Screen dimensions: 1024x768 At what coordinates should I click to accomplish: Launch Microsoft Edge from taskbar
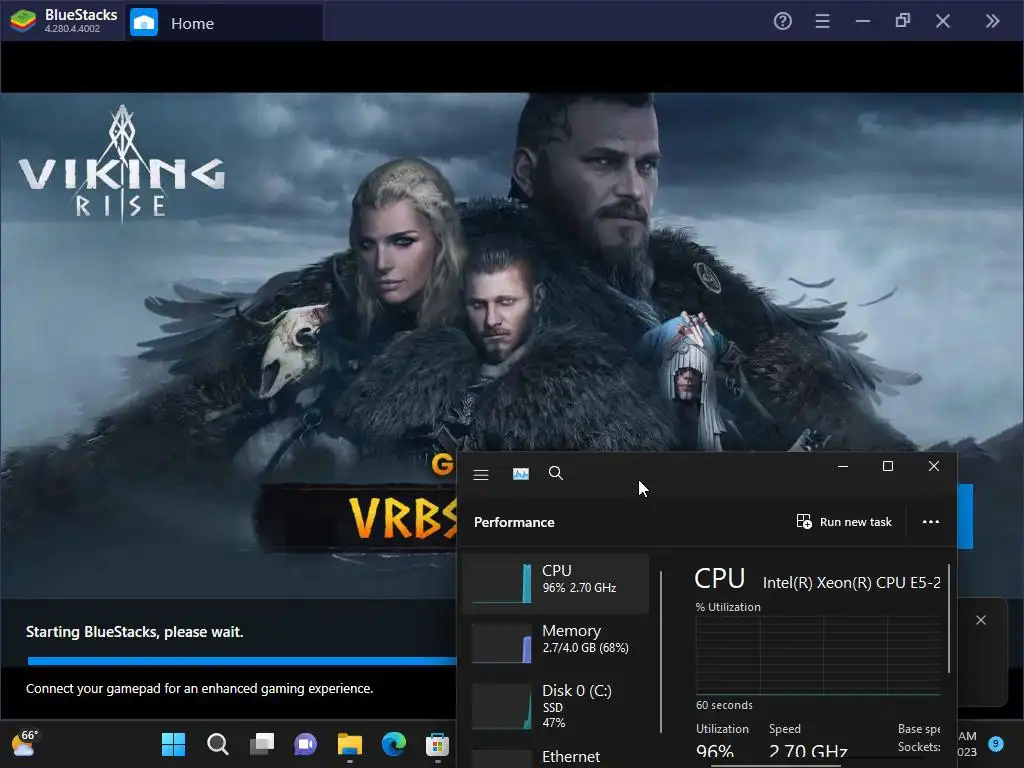point(394,744)
